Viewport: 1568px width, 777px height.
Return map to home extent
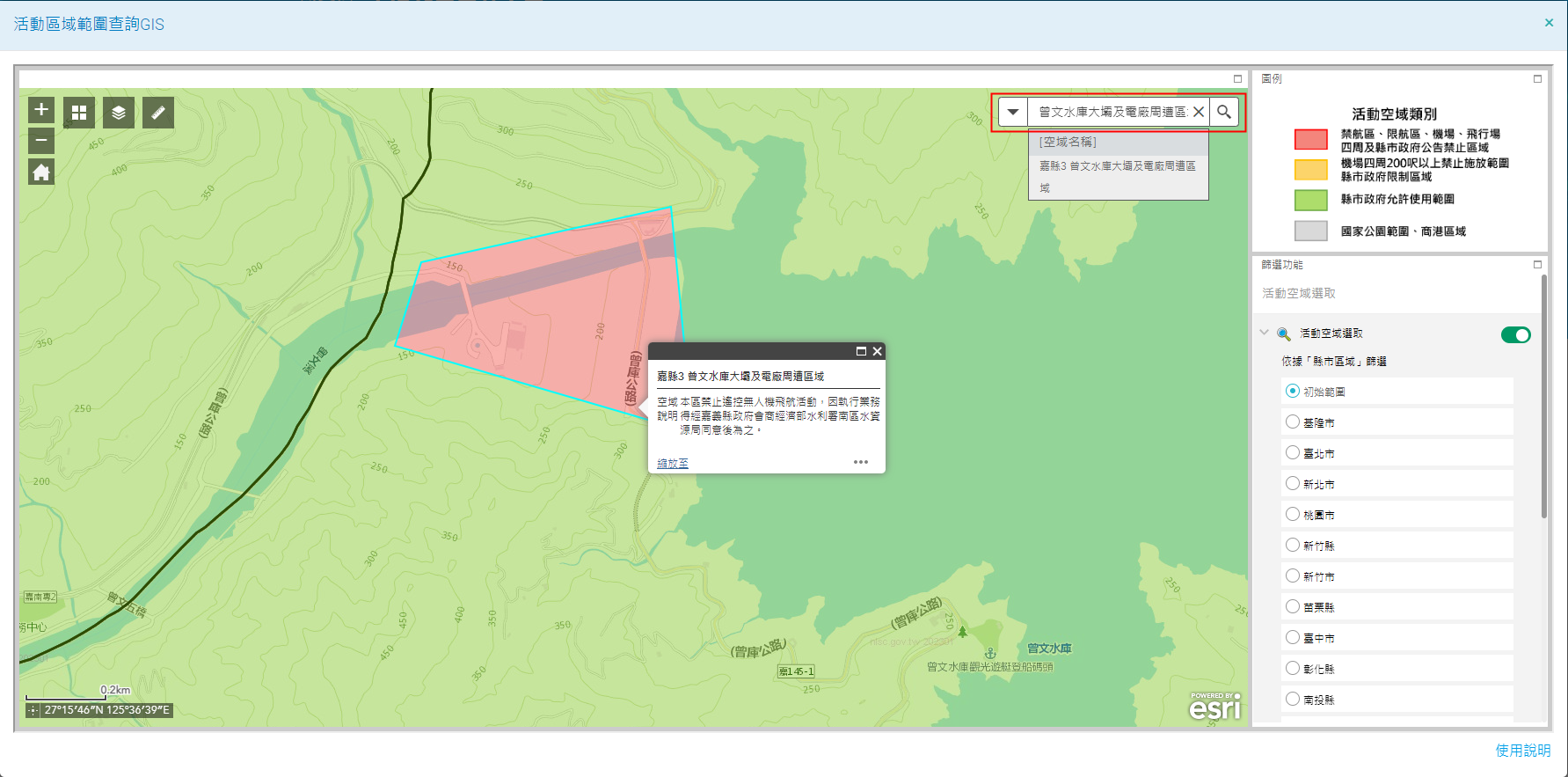41,172
